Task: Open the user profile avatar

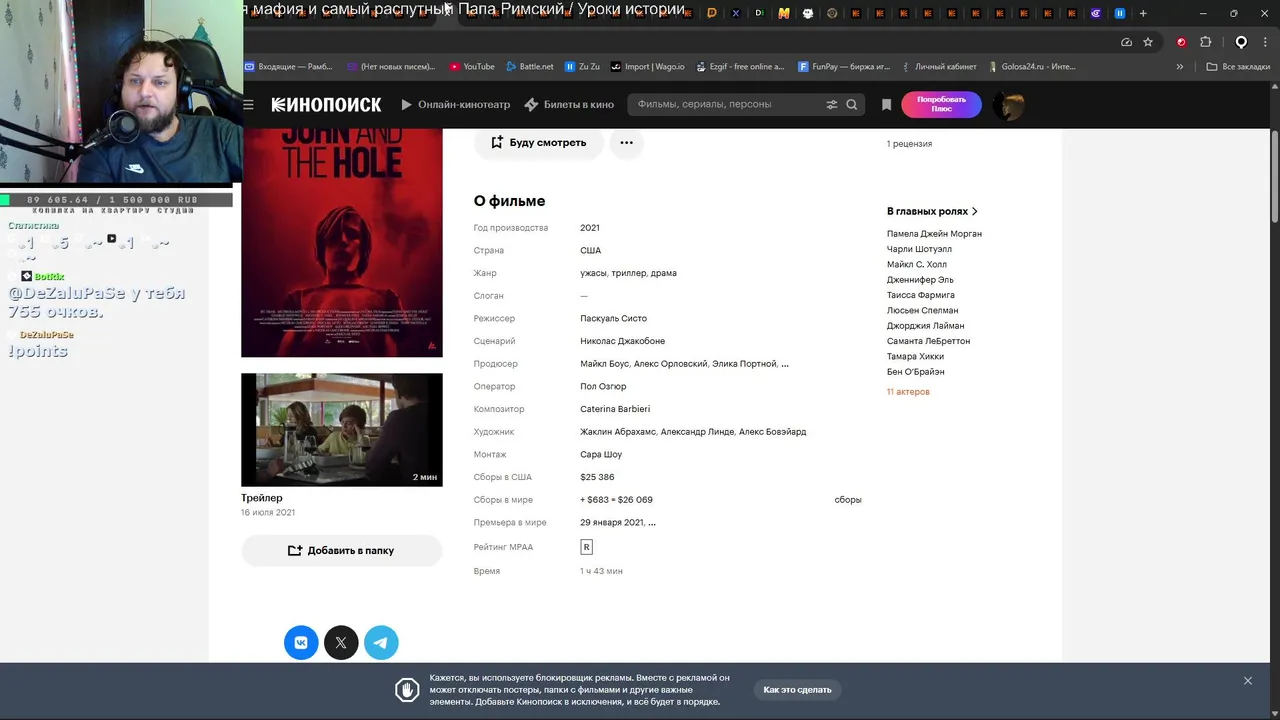Action: point(1008,105)
